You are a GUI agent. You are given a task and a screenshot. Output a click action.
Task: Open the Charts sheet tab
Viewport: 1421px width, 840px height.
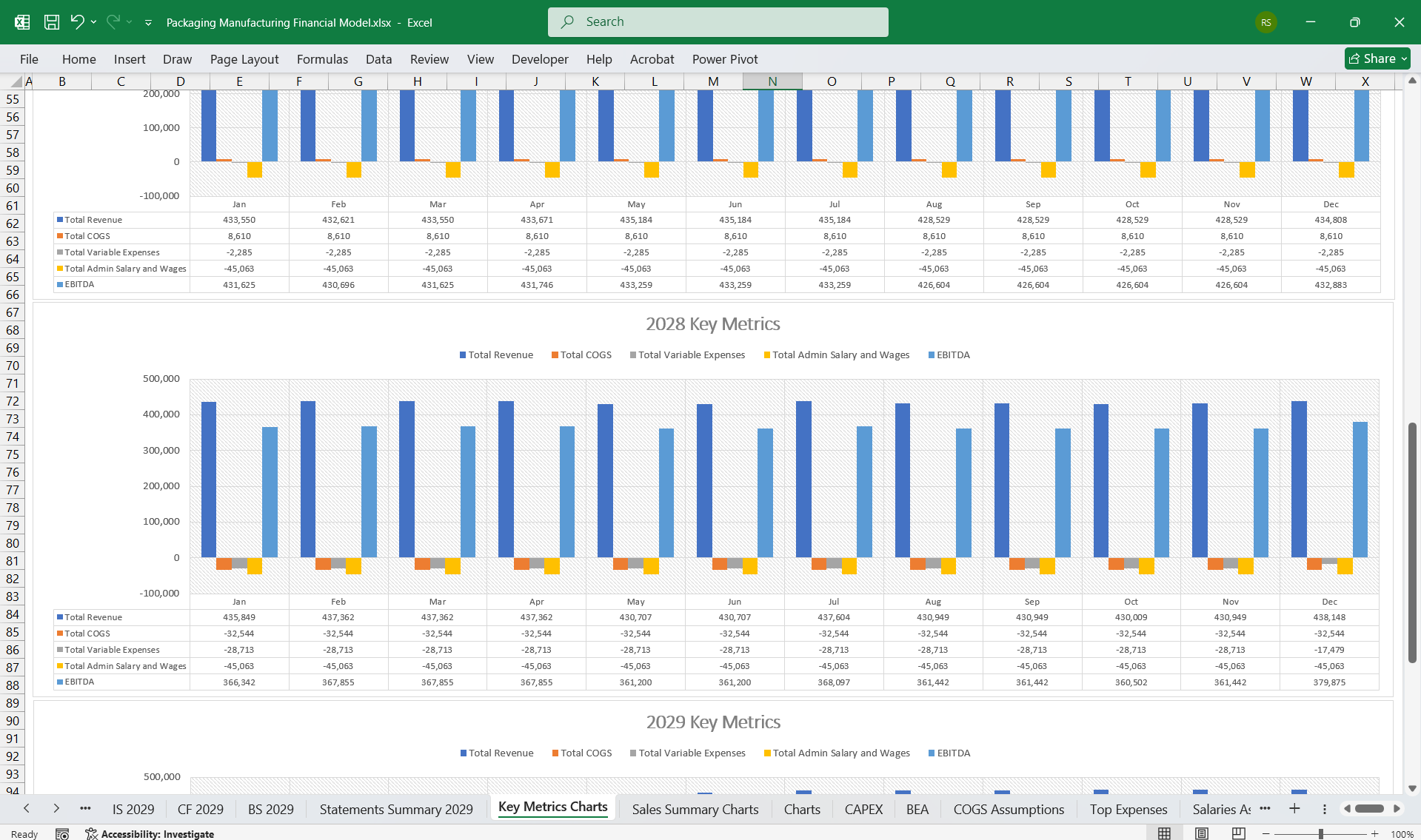click(x=802, y=810)
